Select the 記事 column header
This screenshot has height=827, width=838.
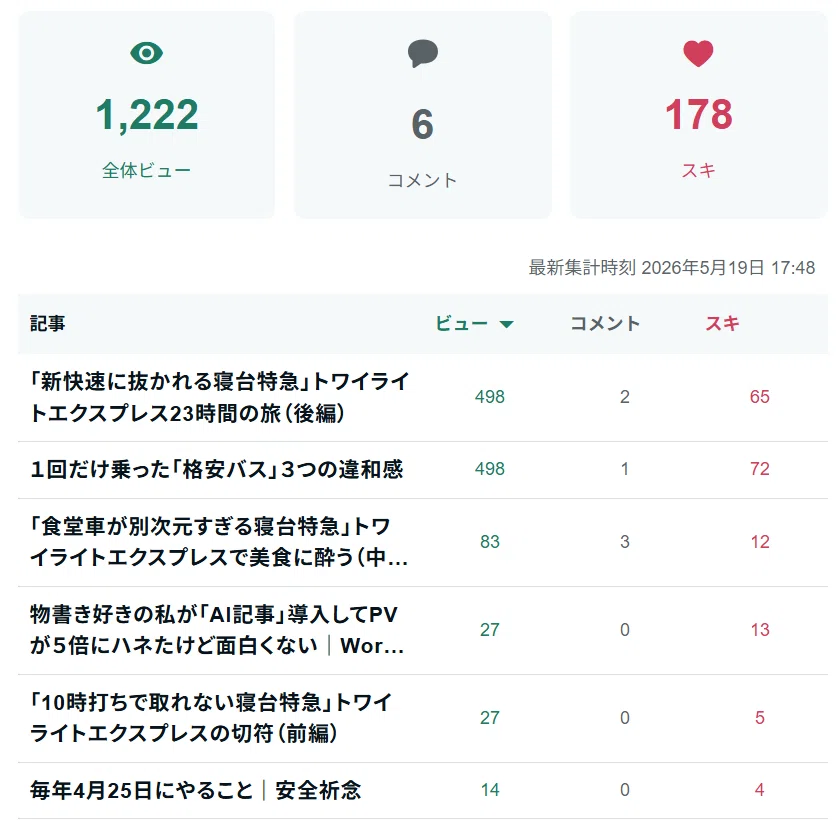pyautogui.click(x=48, y=323)
